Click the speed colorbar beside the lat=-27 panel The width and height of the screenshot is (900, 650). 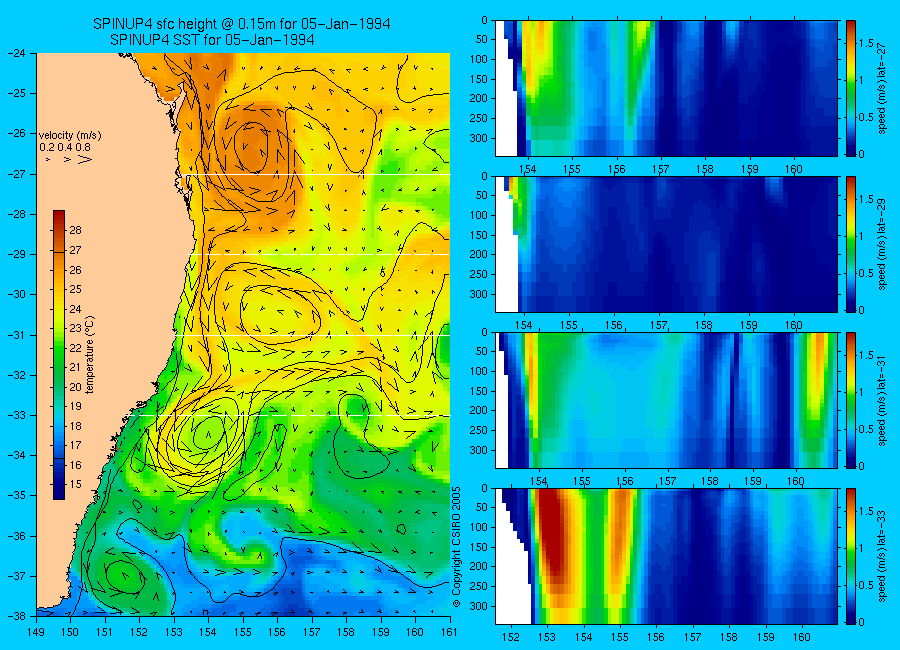(x=851, y=88)
